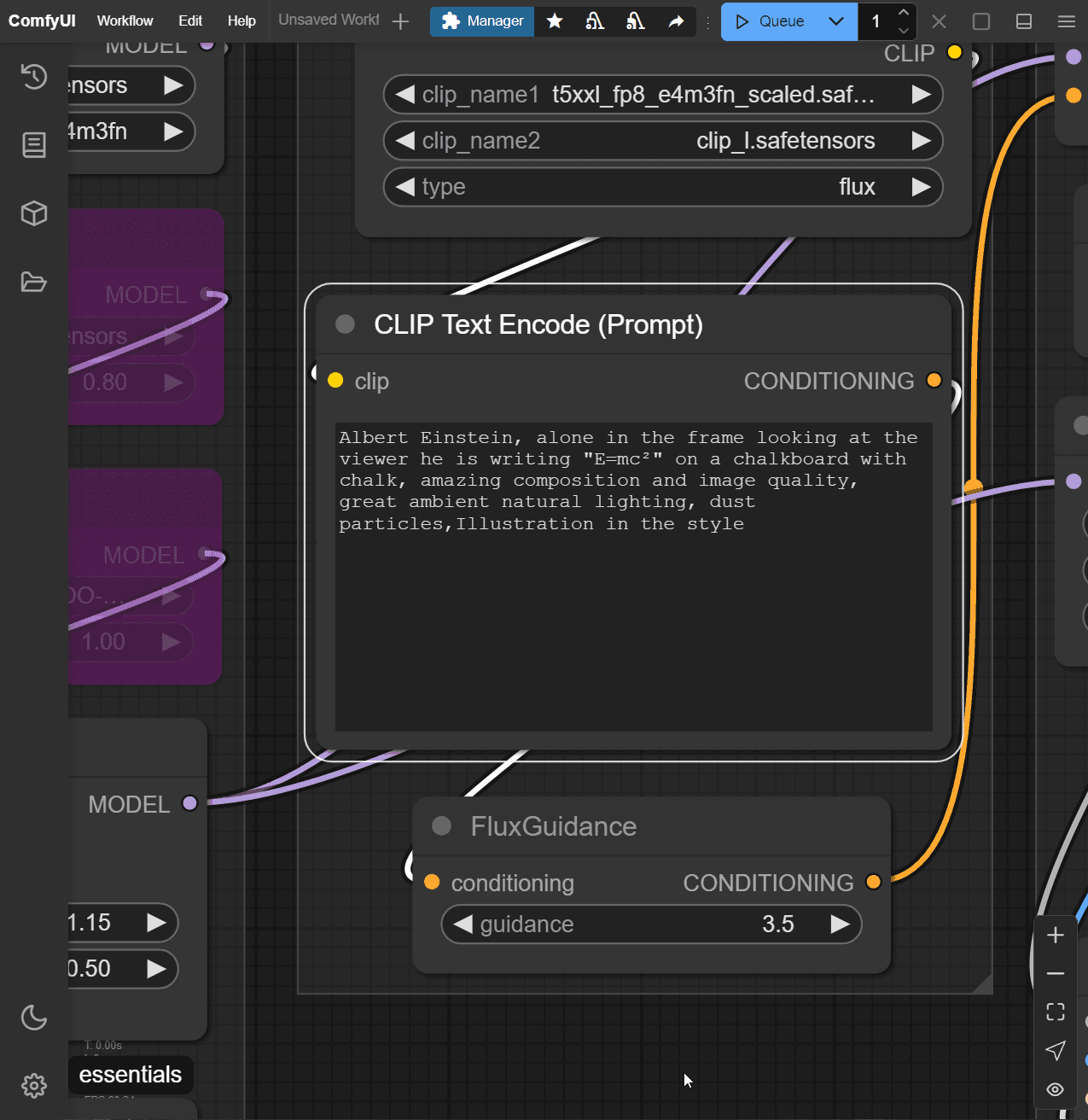Click the essentials label
Image resolution: width=1088 pixels, height=1120 pixels.
[131, 1075]
